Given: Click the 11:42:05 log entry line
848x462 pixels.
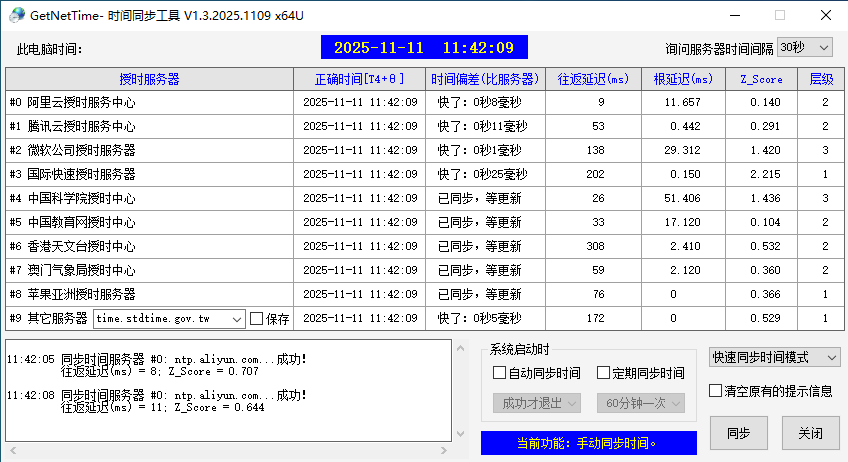Looking at the screenshot, I should (157, 359).
